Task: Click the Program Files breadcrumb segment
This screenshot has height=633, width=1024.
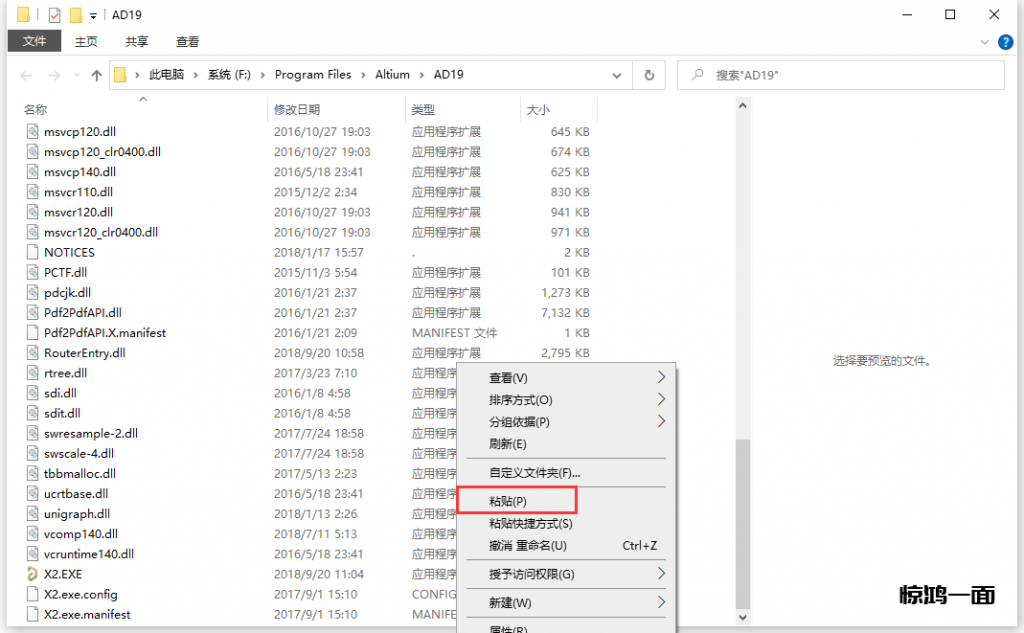Action: [313, 75]
